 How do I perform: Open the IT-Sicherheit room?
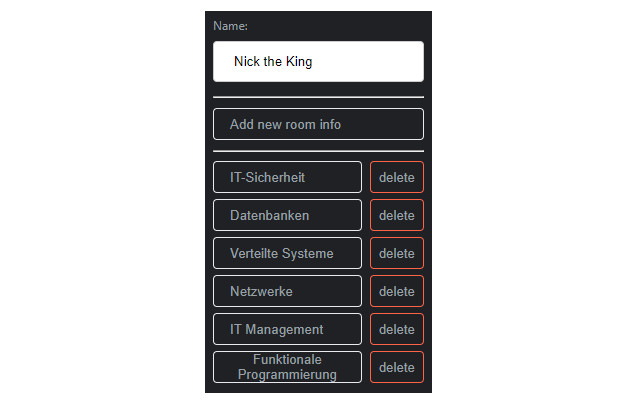[287, 177]
